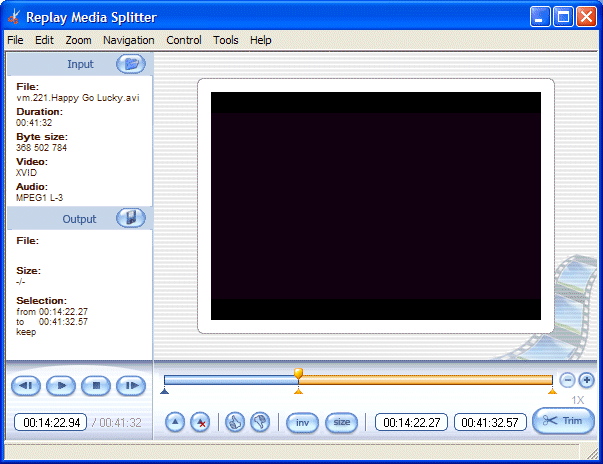Open the Edit menu
603x464 pixels.
coord(44,40)
